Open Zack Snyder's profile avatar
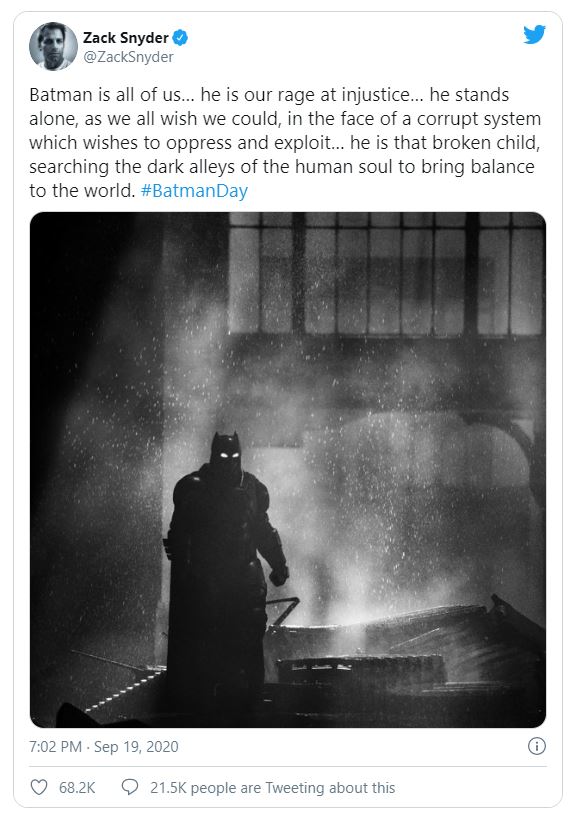Viewport: 587px width, 817px height. click(53, 46)
